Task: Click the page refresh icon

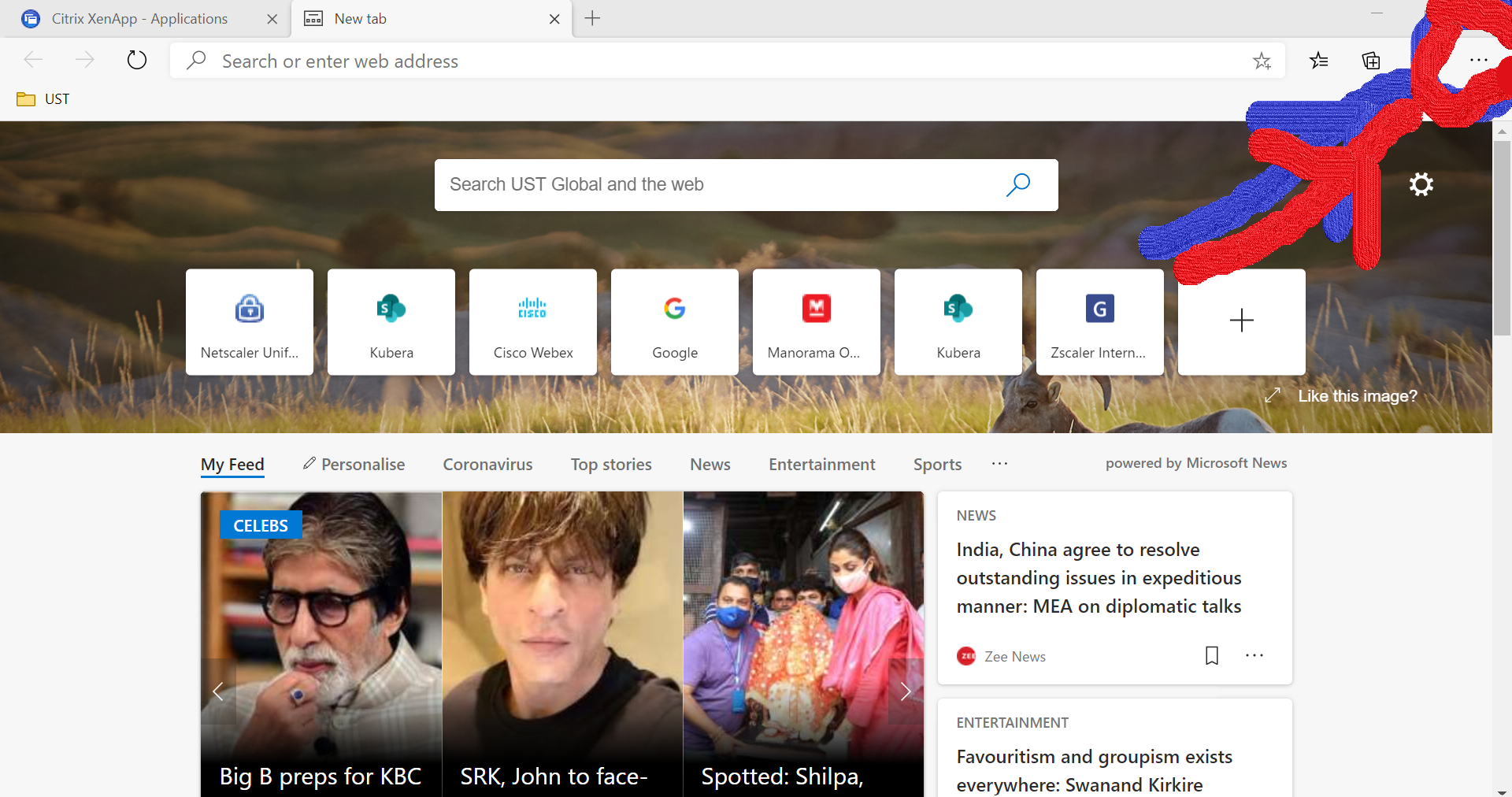Action: [x=136, y=60]
